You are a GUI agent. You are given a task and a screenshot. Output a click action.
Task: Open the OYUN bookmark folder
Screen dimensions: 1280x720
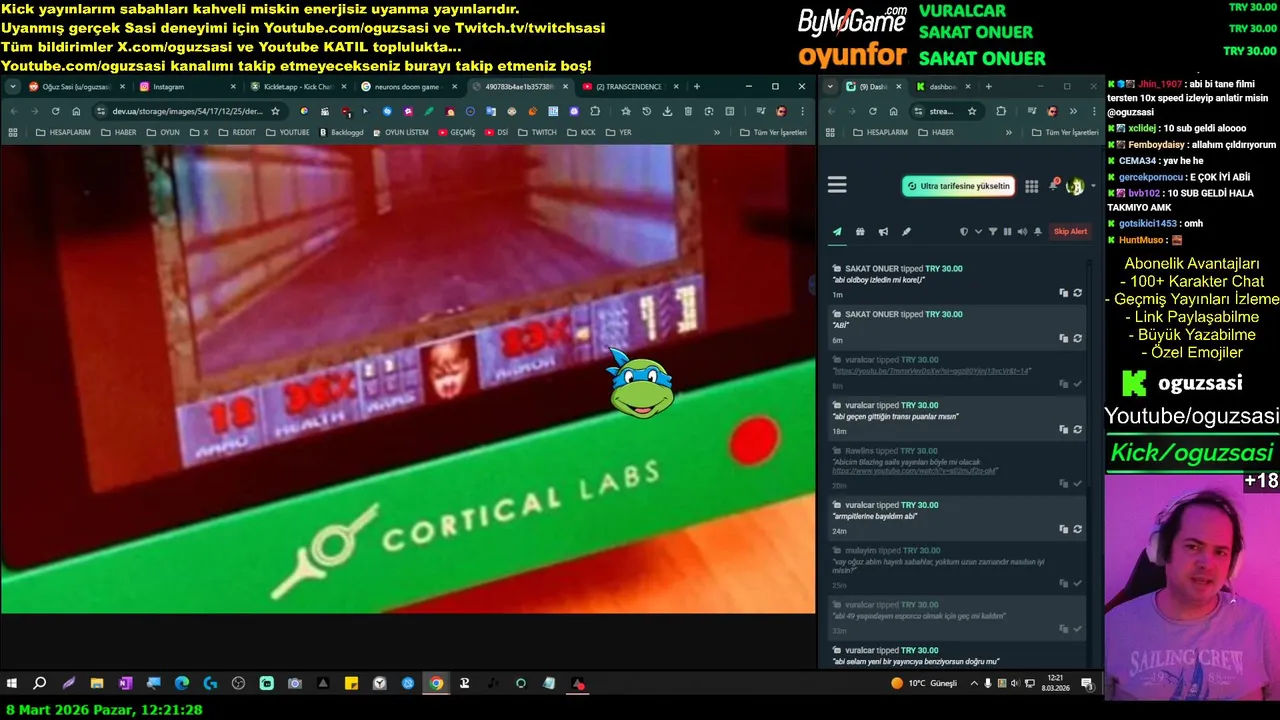click(163, 132)
